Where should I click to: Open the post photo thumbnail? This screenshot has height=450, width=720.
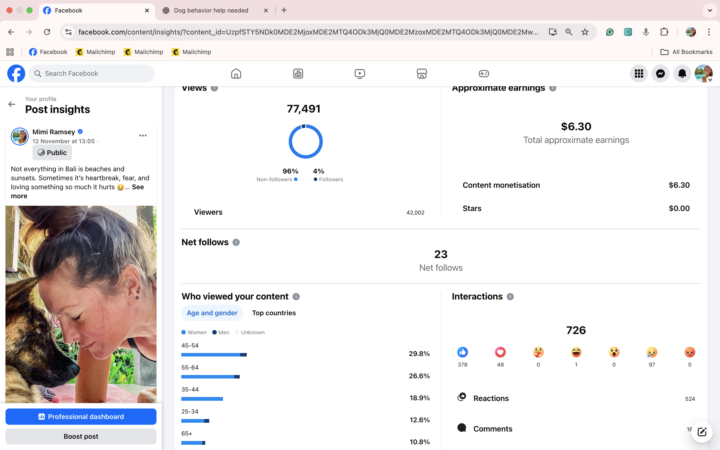click(81, 300)
